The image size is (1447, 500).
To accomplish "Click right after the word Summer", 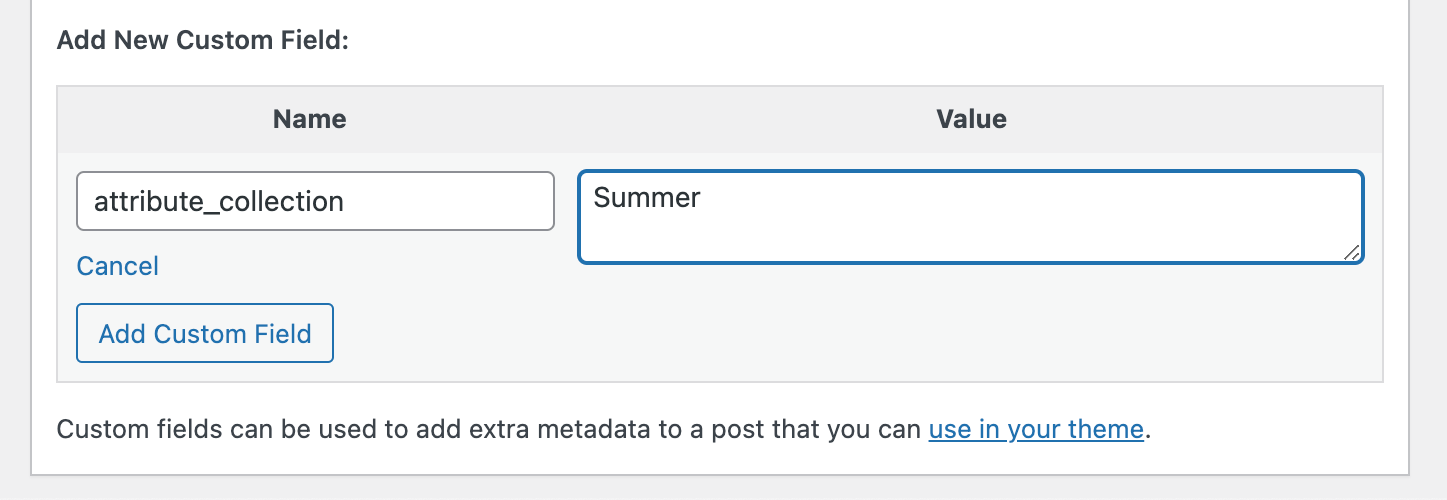I will click(703, 197).
